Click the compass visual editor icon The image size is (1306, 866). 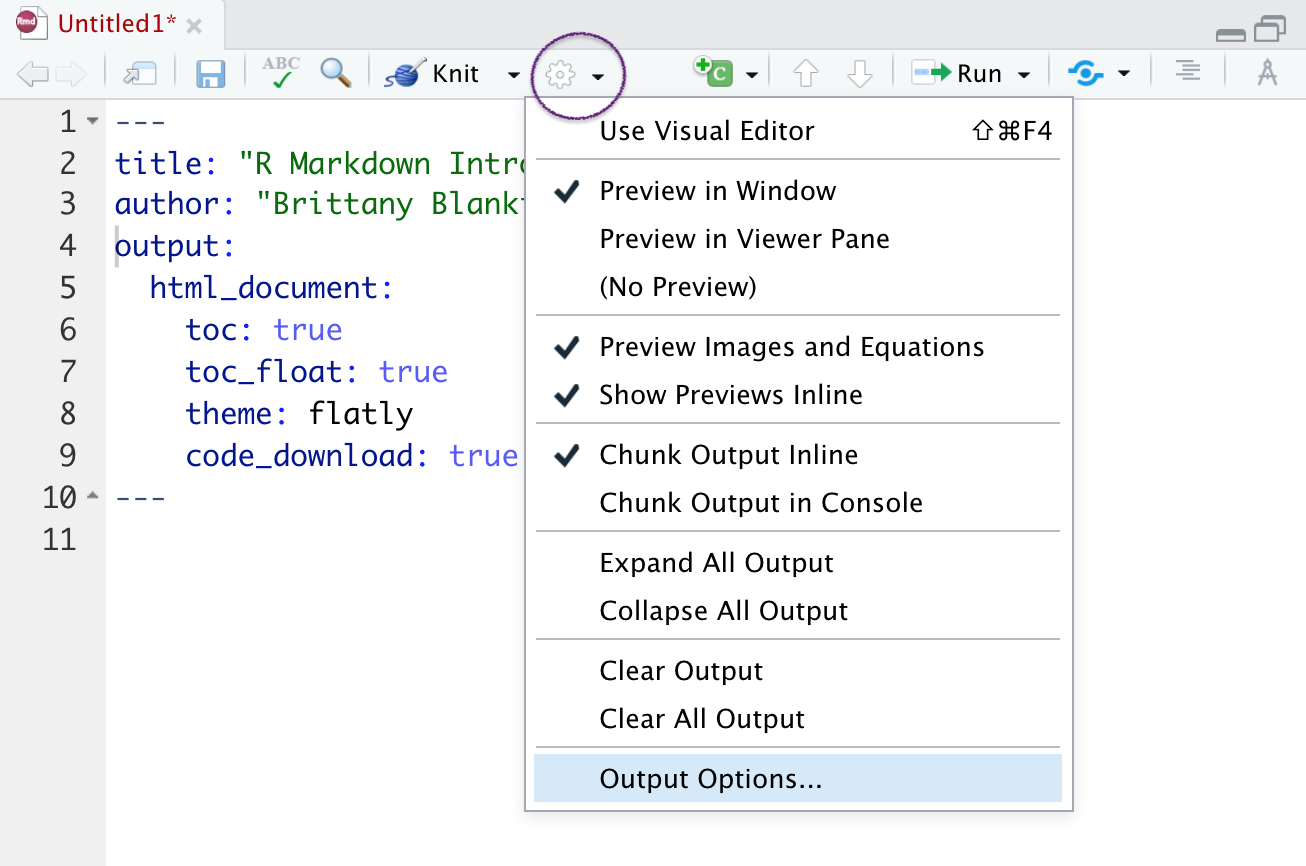1267,73
